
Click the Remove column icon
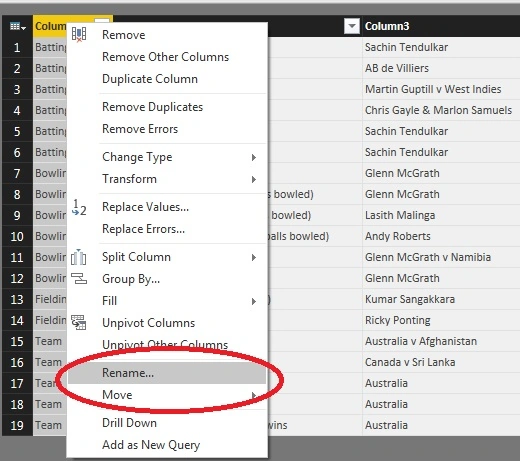pyautogui.click(x=79, y=34)
